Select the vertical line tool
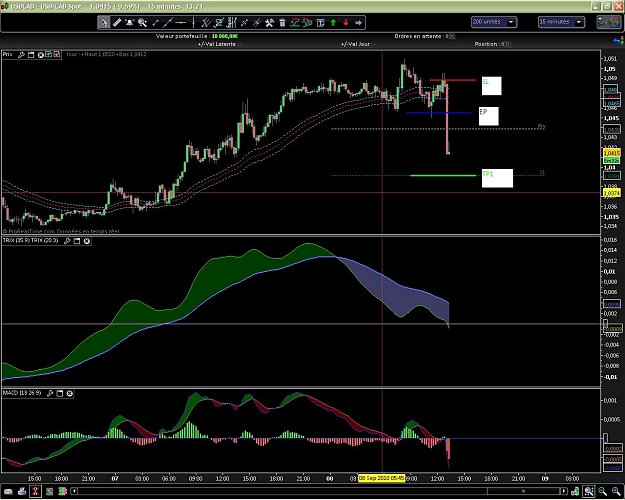Image resolution: width=625 pixels, height=500 pixels. (x=193, y=23)
